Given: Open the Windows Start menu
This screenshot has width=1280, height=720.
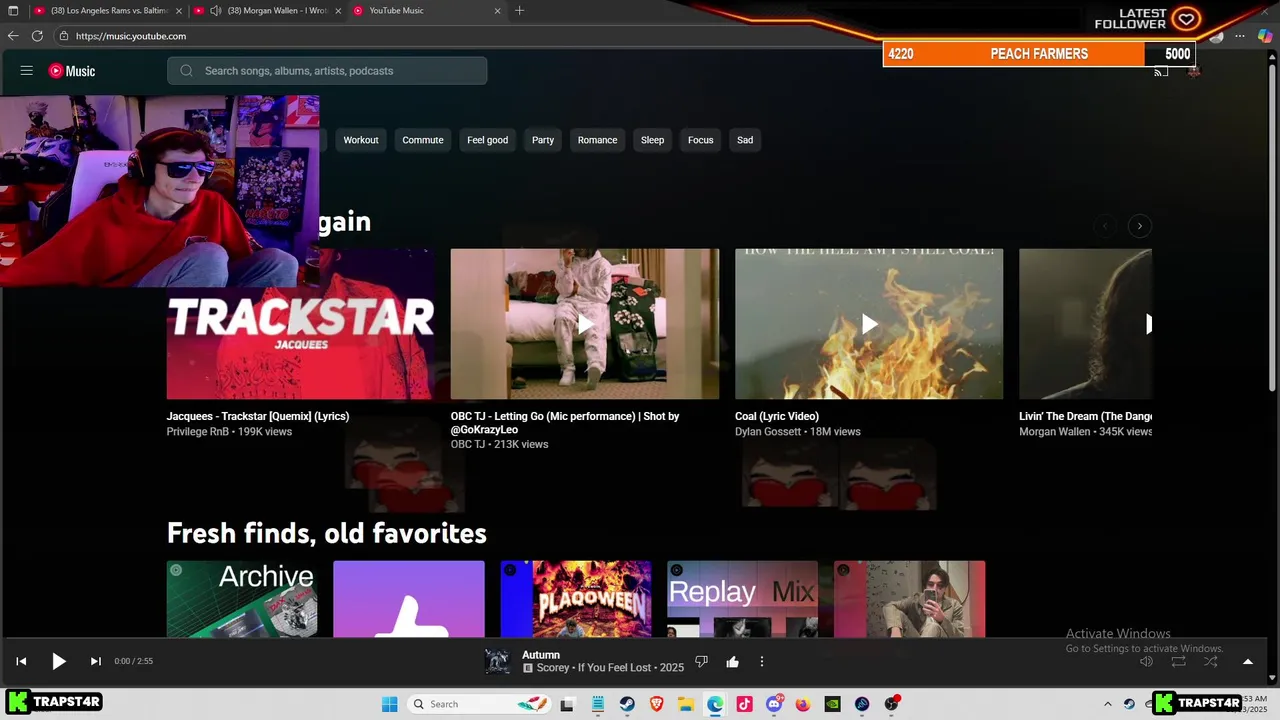Looking at the screenshot, I should point(390,704).
